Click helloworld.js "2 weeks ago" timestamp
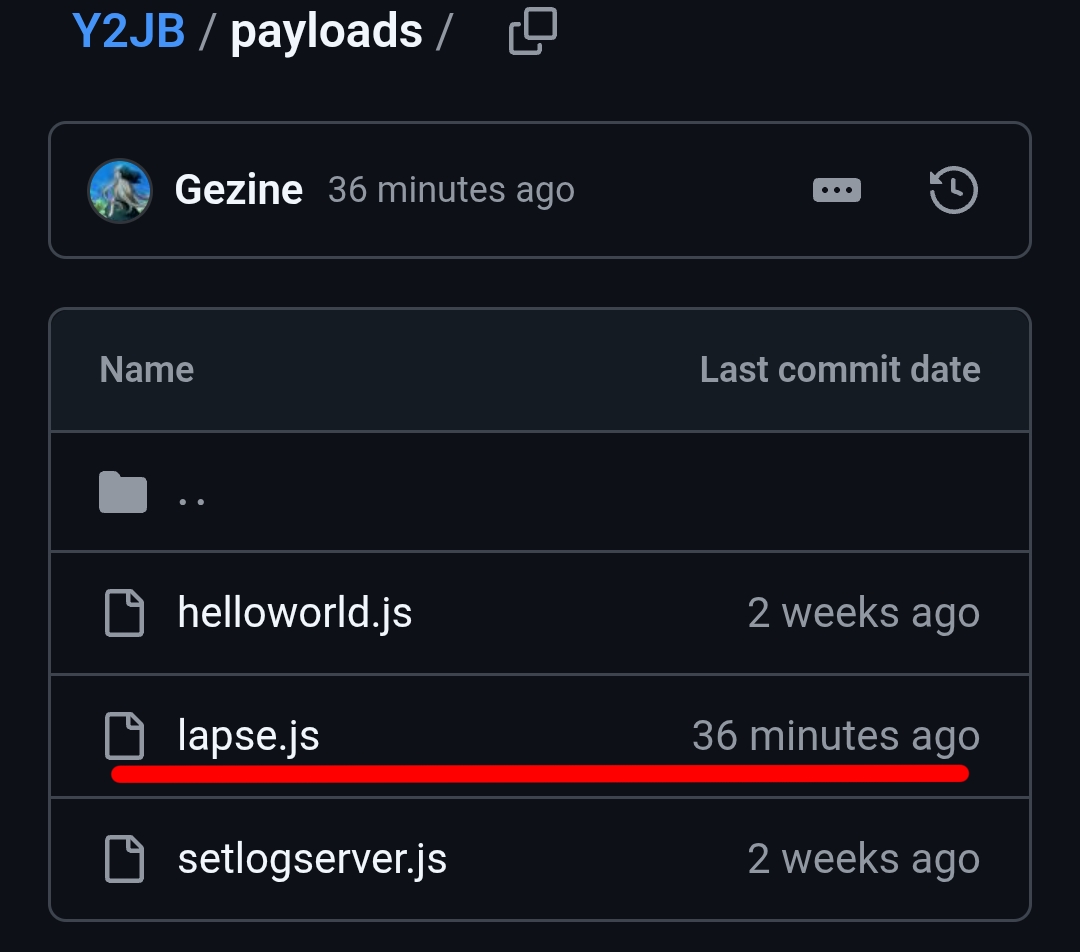The image size is (1080, 952). point(864,613)
